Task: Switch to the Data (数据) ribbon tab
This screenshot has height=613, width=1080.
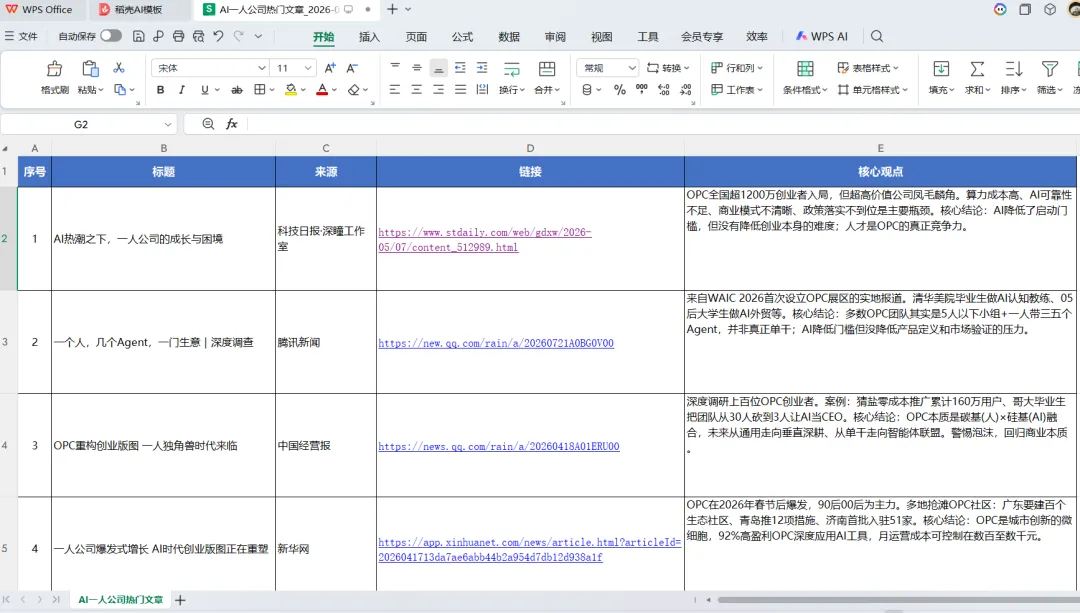Action: click(509, 37)
